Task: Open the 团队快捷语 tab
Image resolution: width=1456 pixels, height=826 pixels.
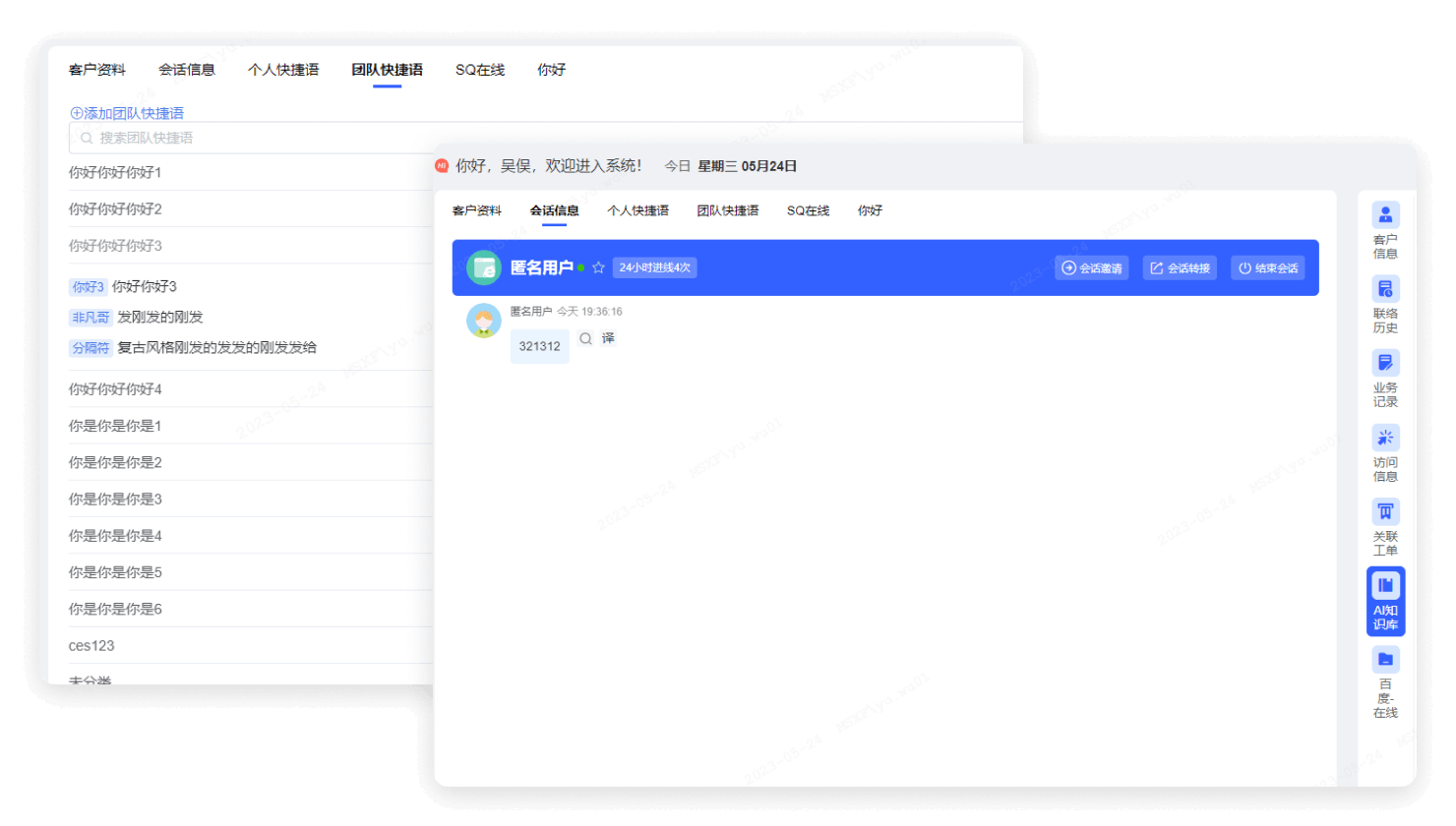Action: (x=728, y=210)
